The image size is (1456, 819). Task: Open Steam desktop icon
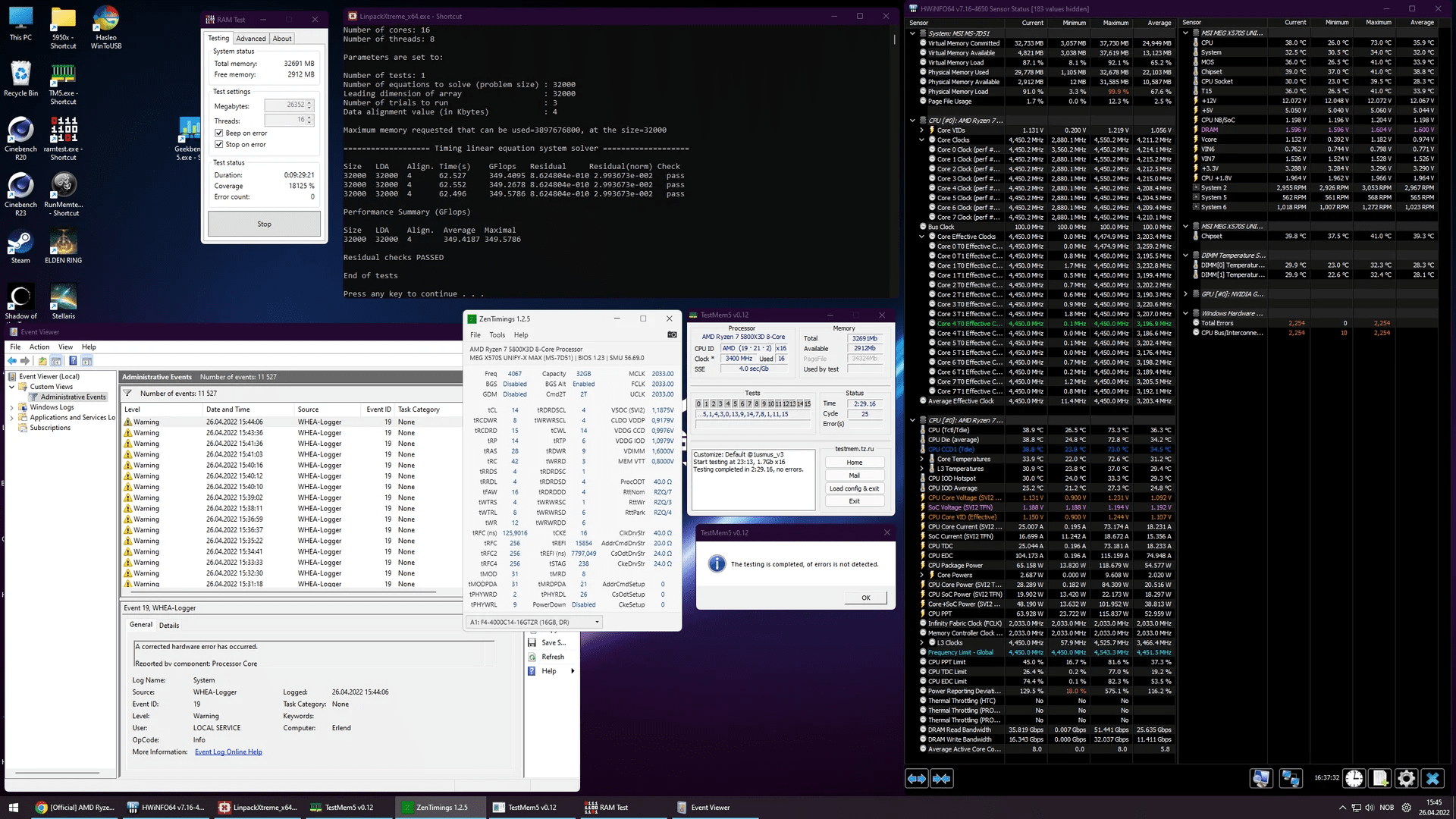click(x=20, y=246)
